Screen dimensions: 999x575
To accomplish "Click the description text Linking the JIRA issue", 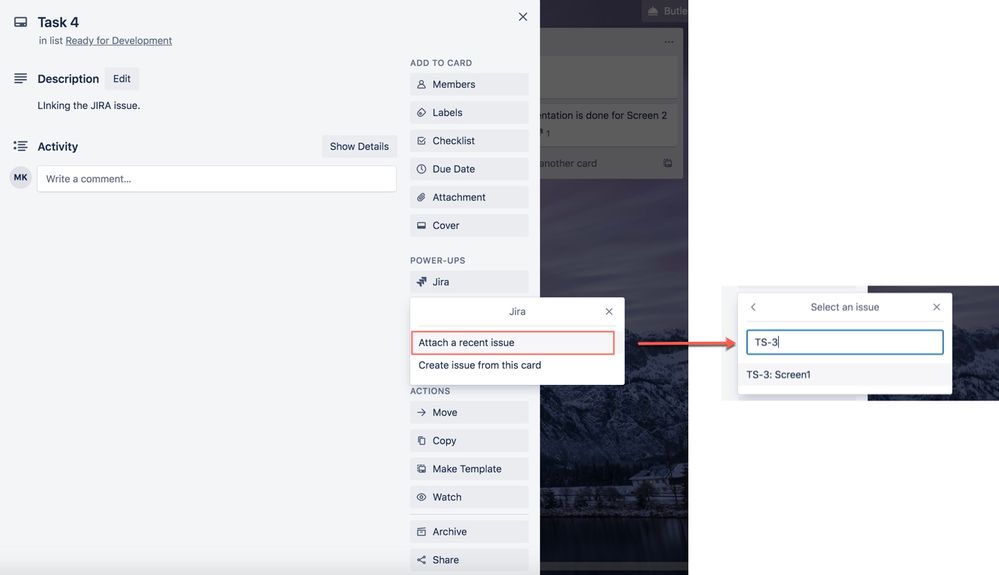I will (89, 106).
